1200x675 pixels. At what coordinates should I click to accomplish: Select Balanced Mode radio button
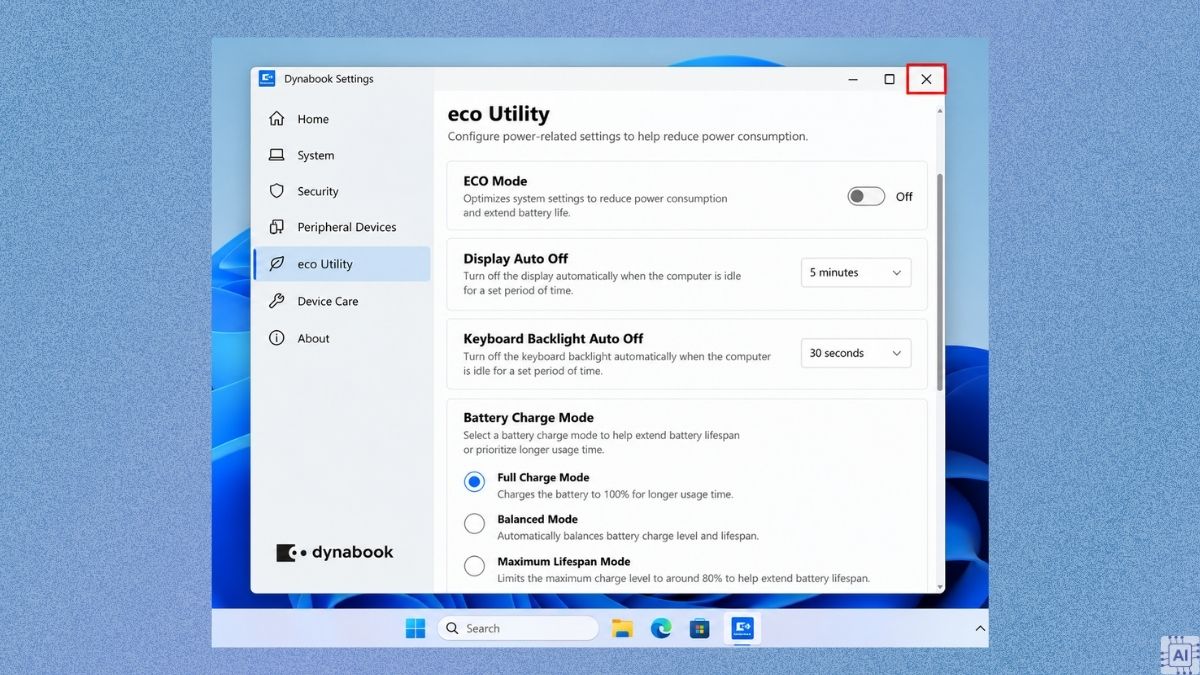(474, 523)
